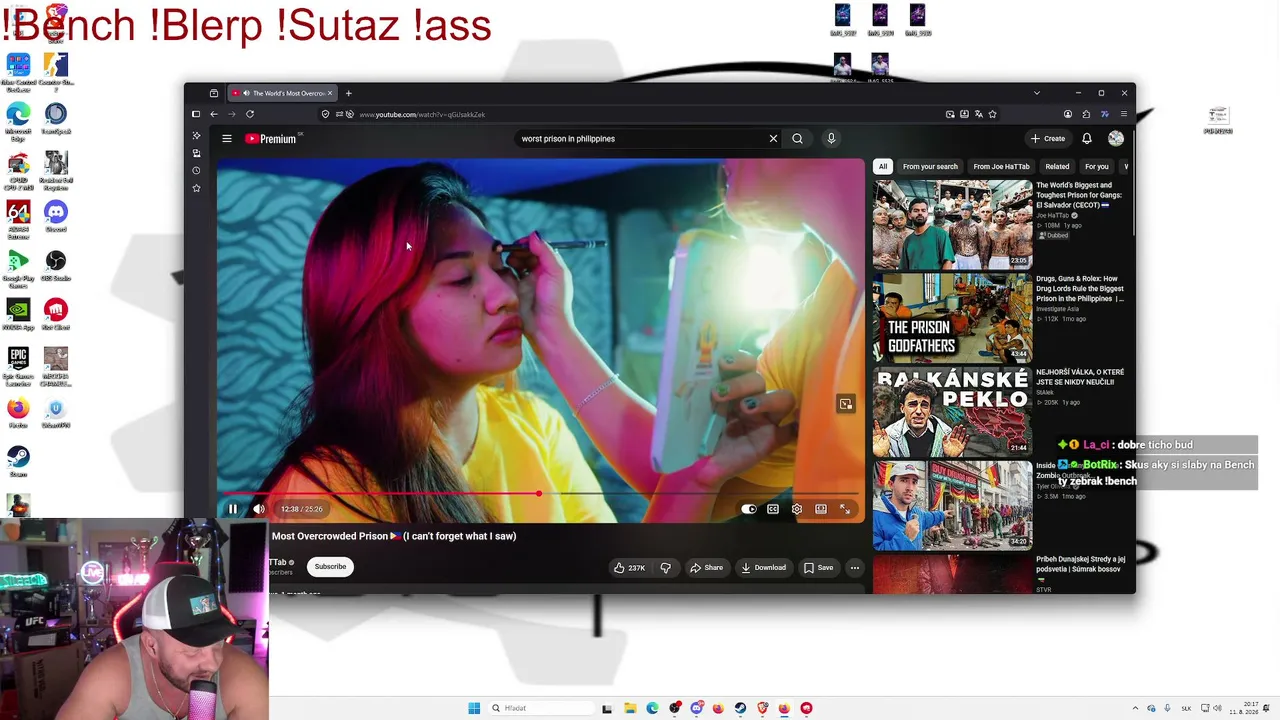Reload the page in the browser toolbar
Screen dimensions: 1280x720
pos(250,114)
